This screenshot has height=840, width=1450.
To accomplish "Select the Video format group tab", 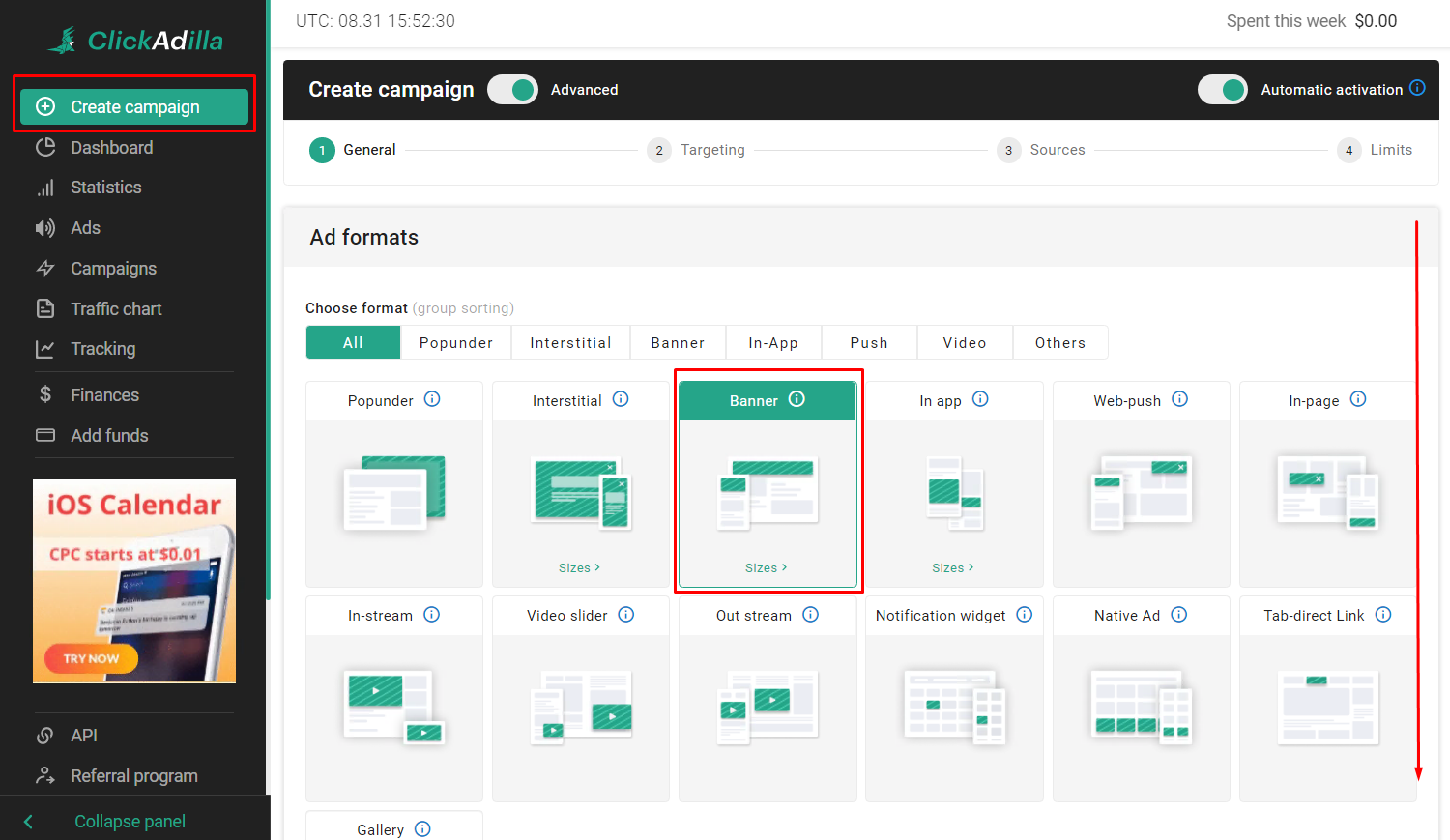I will click(964, 343).
